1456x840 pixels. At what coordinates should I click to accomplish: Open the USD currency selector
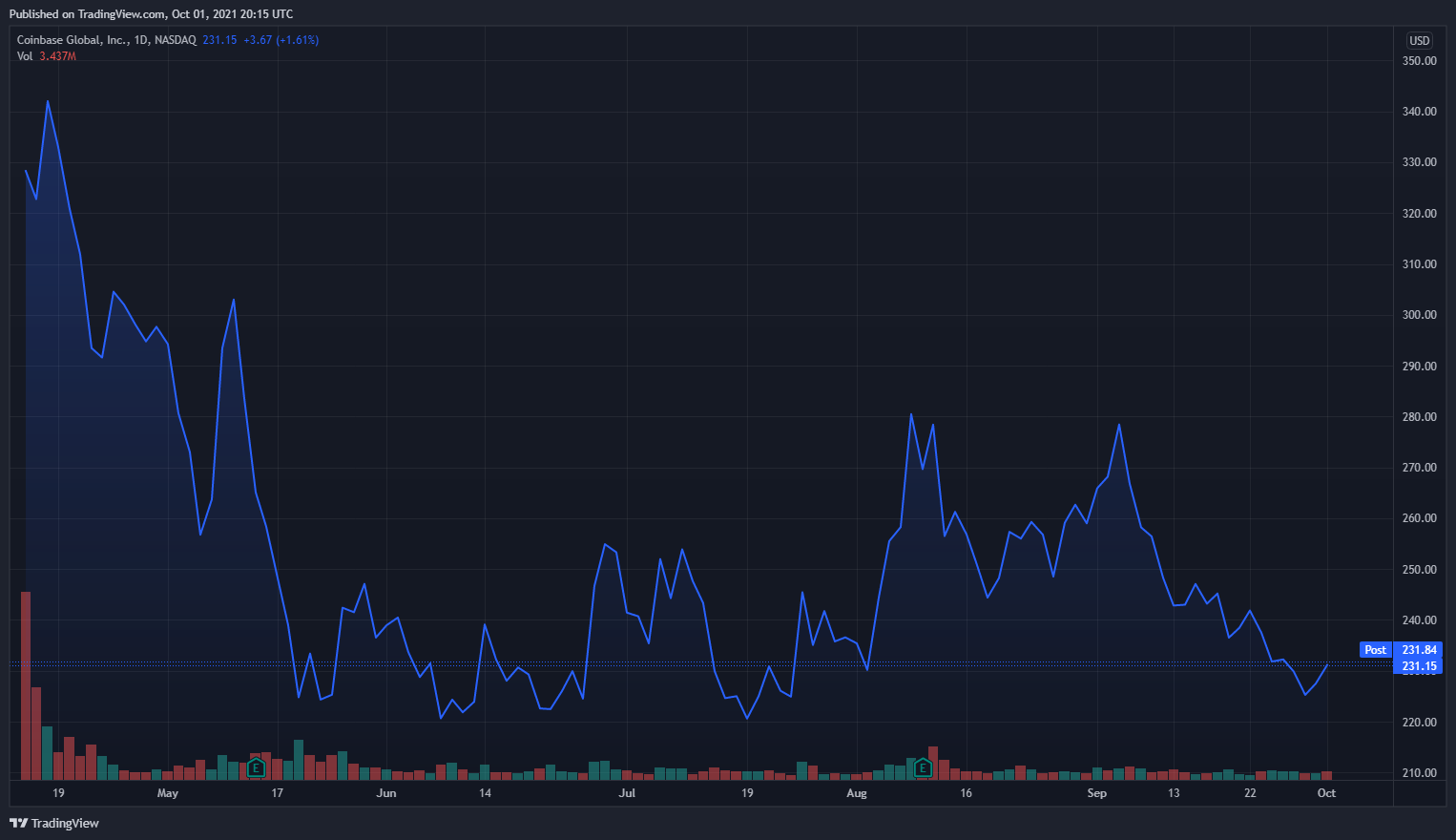[x=1420, y=40]
